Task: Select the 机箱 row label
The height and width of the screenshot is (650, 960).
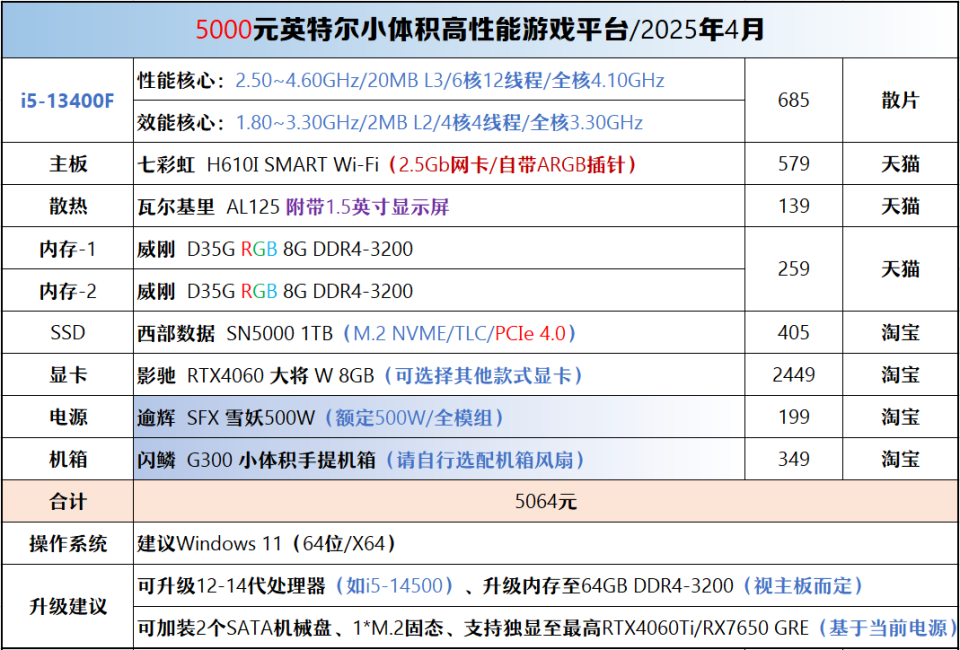Action: click(67, 459)
